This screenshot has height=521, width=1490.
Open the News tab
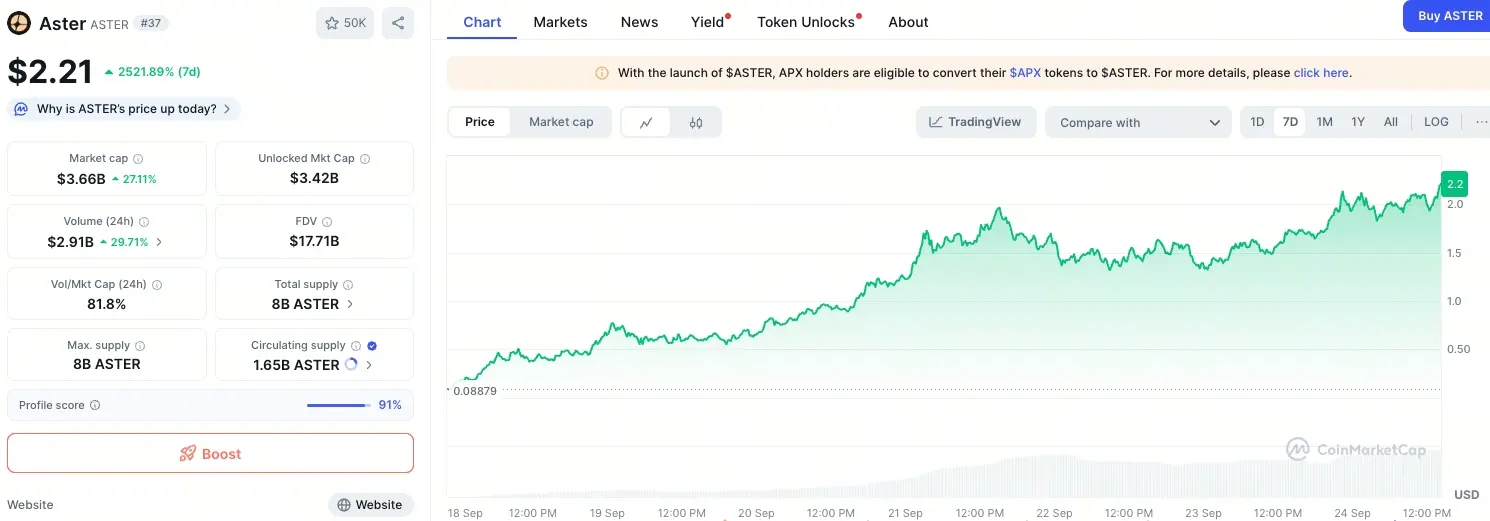tap(639, 22)
